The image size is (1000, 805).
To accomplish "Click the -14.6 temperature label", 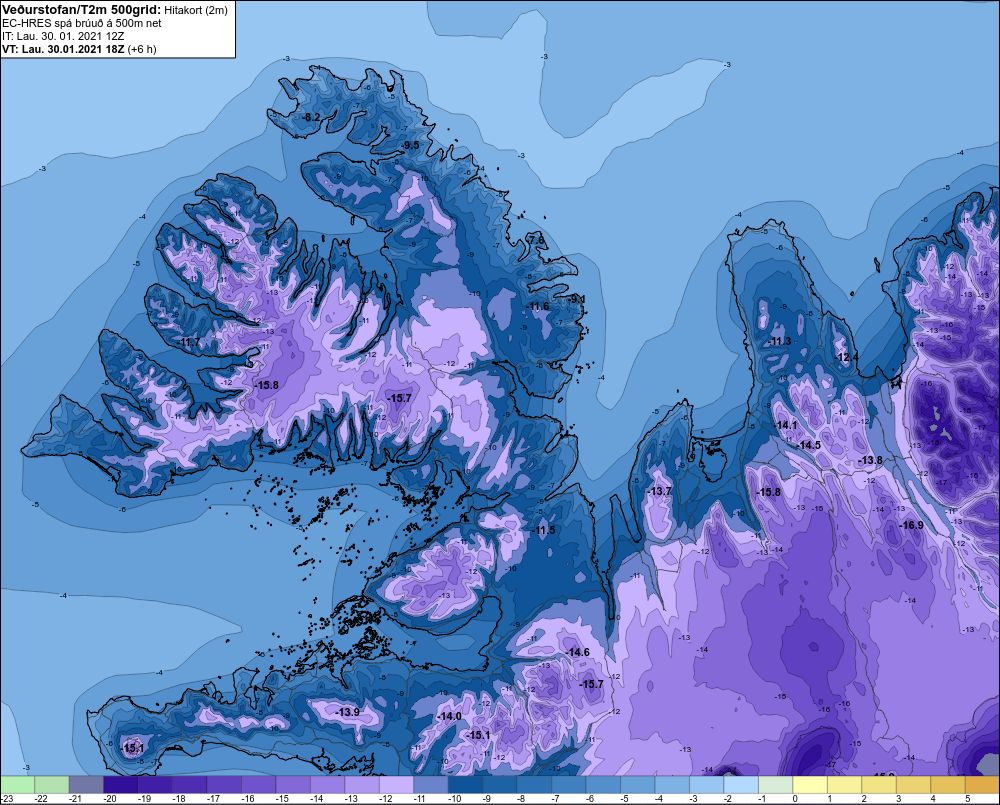I will point(577,652).
